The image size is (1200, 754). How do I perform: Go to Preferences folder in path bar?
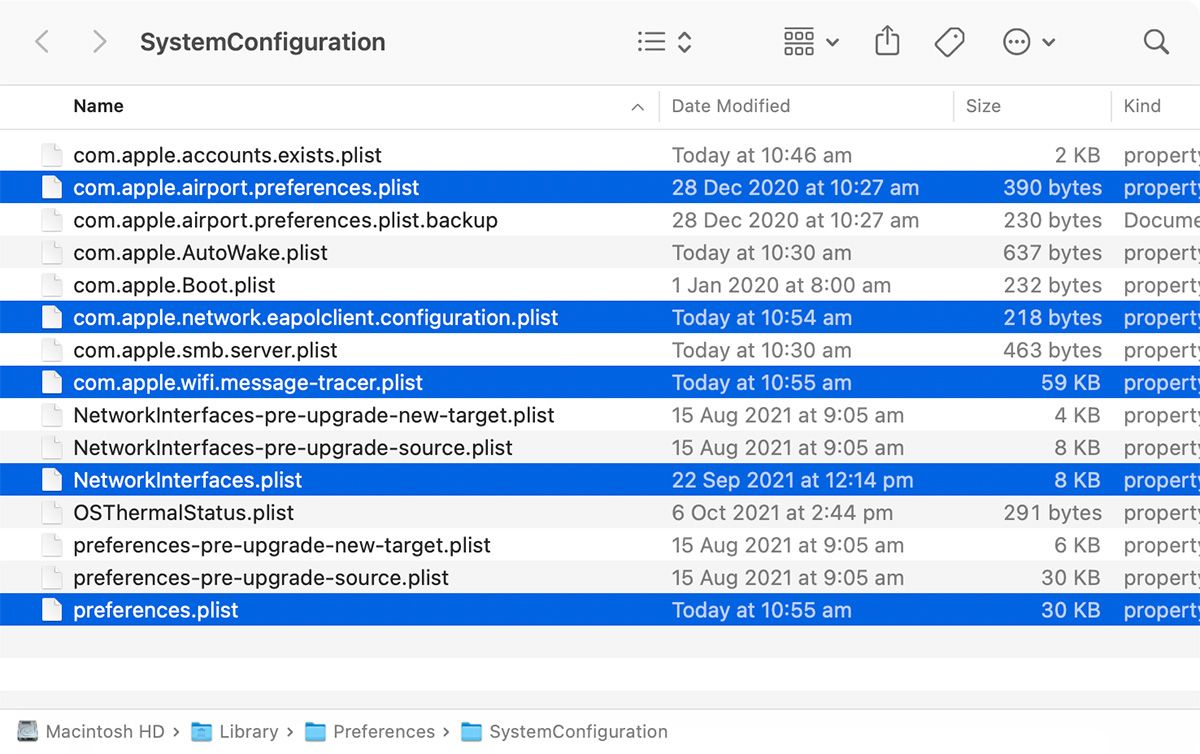click(x=383, y=731)
